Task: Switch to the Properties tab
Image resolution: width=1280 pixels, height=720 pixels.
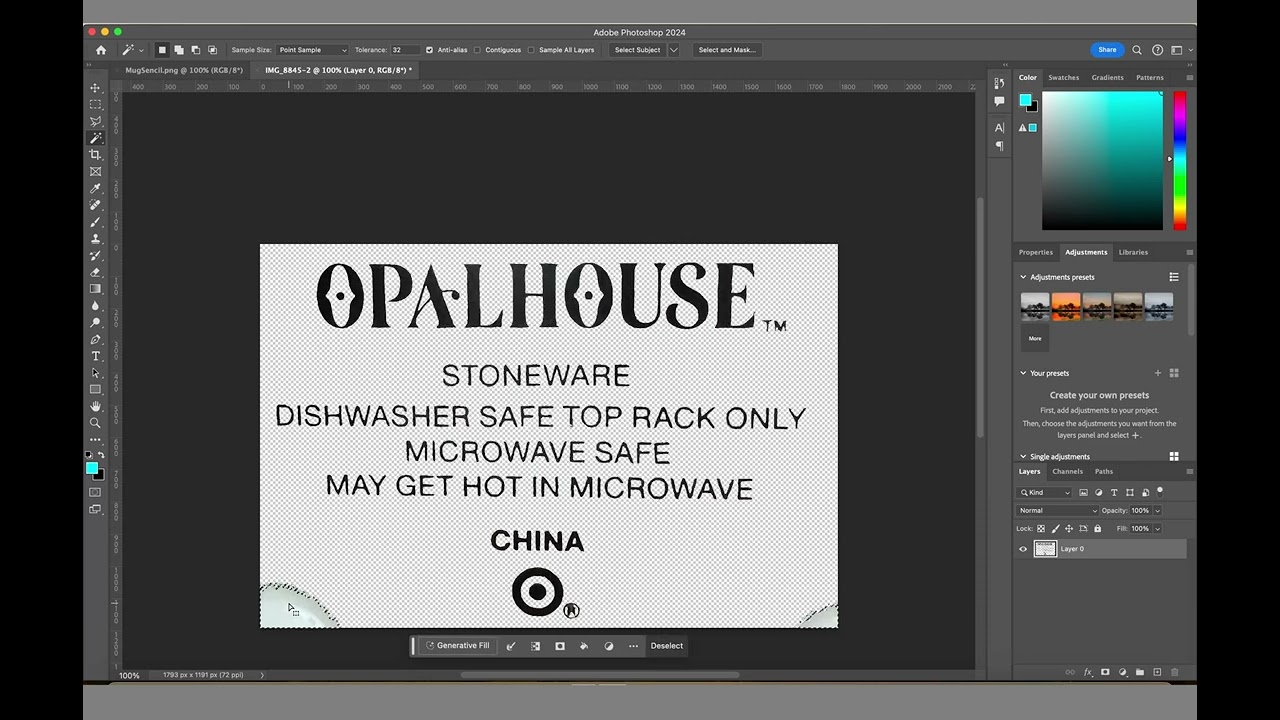Action: coord(1036,252)
